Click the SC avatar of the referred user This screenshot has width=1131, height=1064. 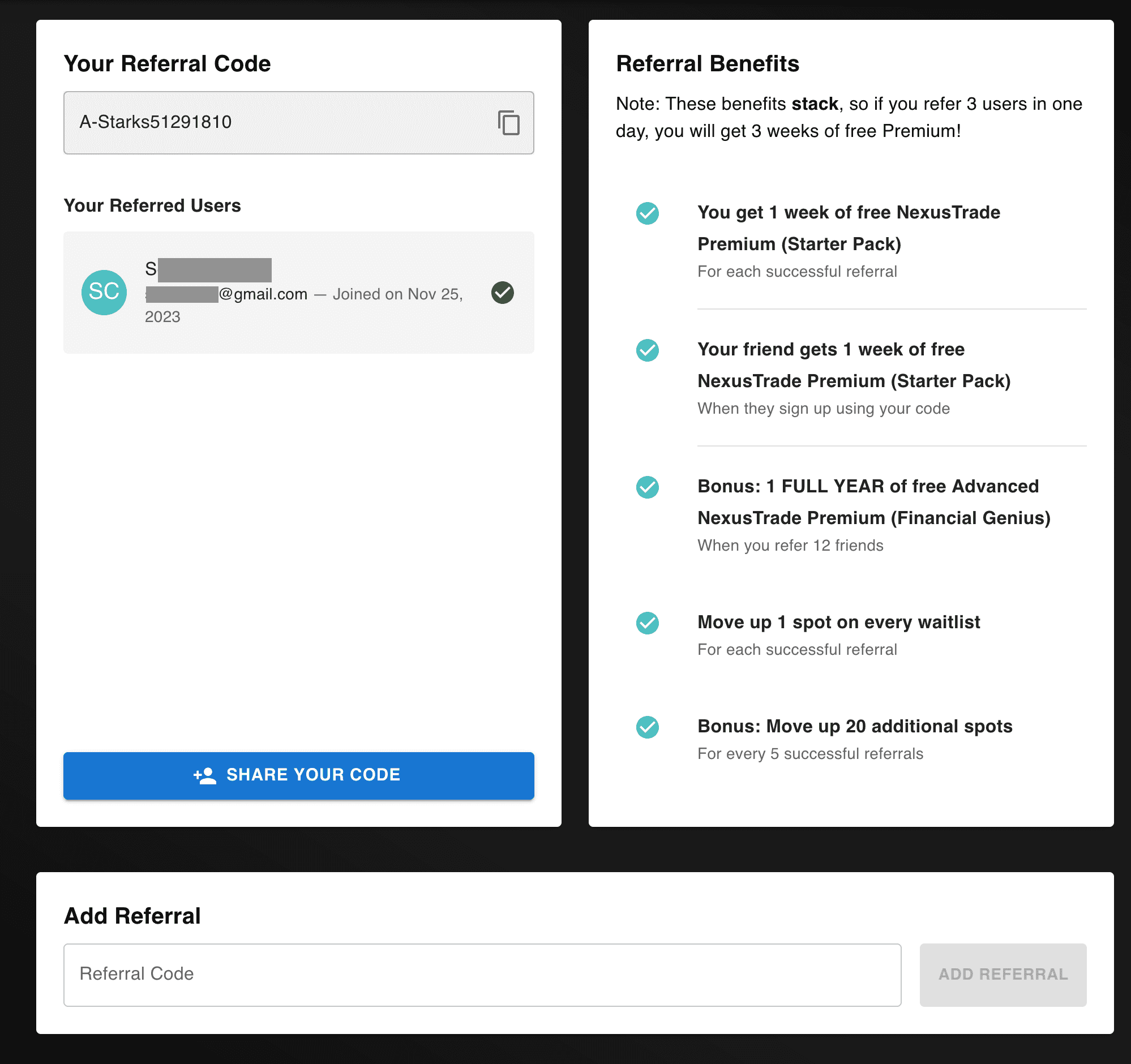(x=104, y=292)
